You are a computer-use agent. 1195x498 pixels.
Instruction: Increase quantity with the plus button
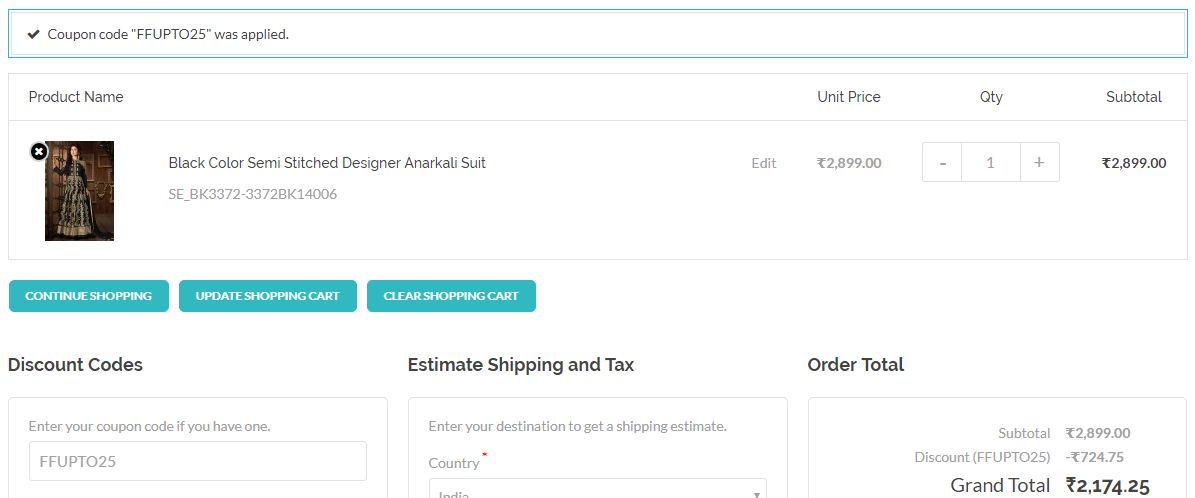(x=1039, y=162)
